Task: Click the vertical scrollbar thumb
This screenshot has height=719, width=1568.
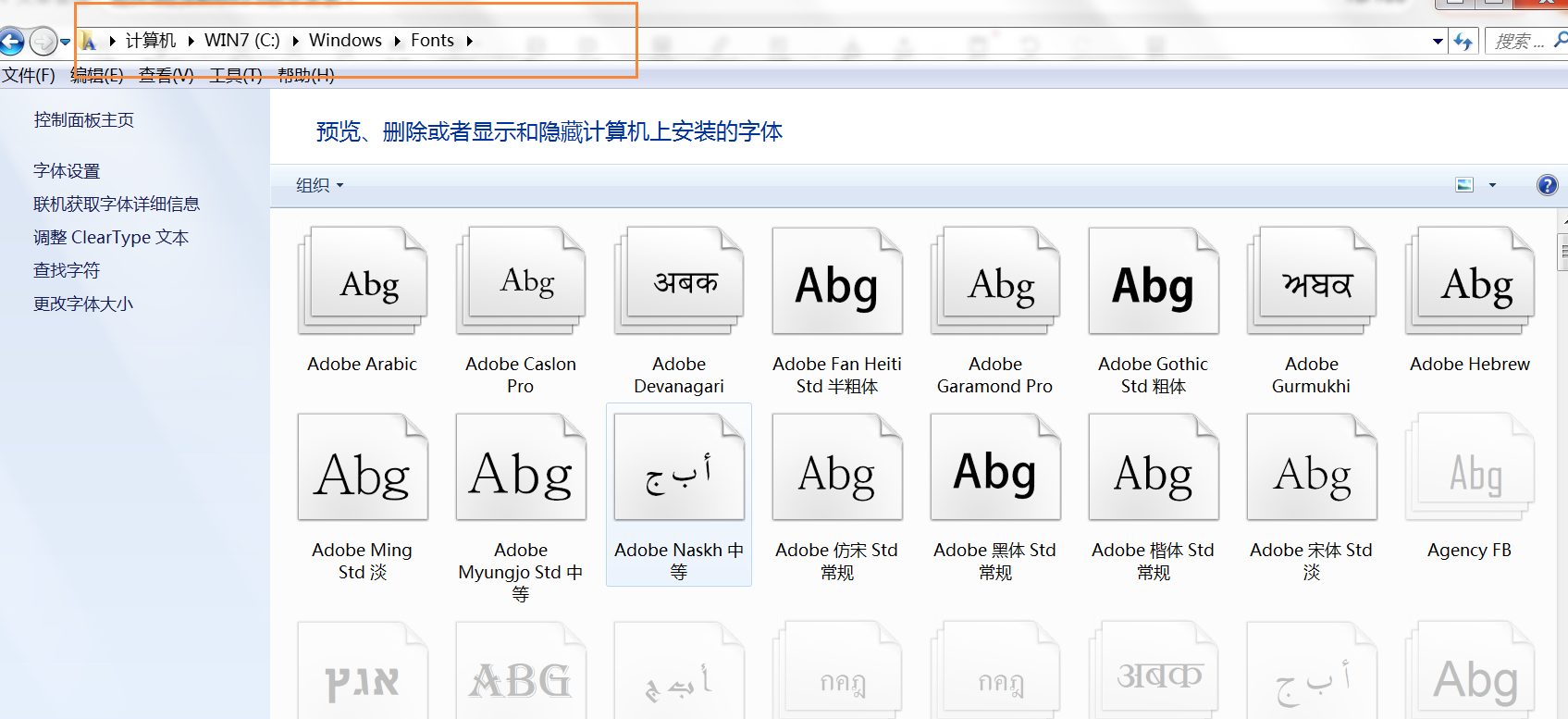Action: click(x=1563, y=252)
